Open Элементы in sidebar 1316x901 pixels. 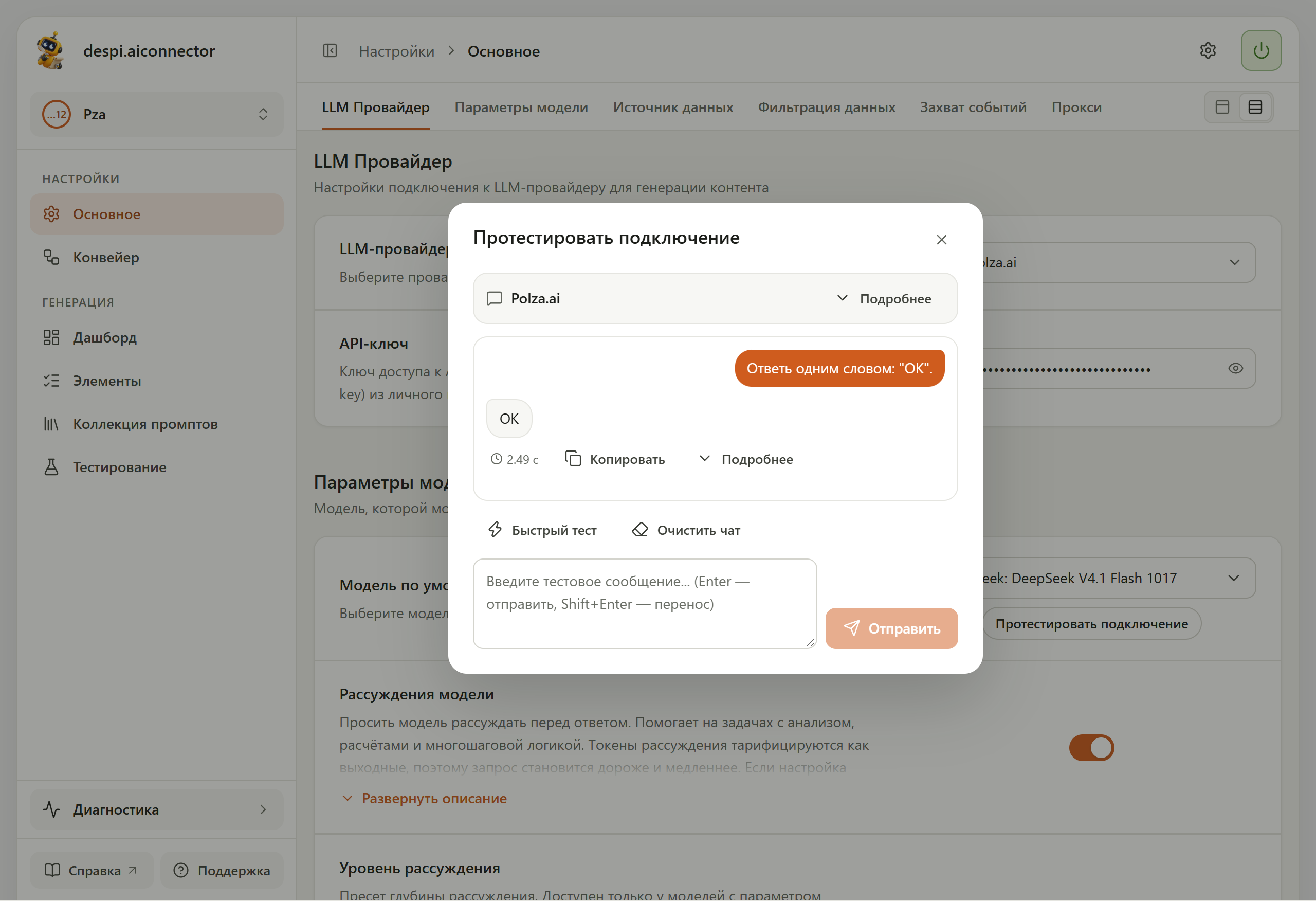(x=157, y=381)
